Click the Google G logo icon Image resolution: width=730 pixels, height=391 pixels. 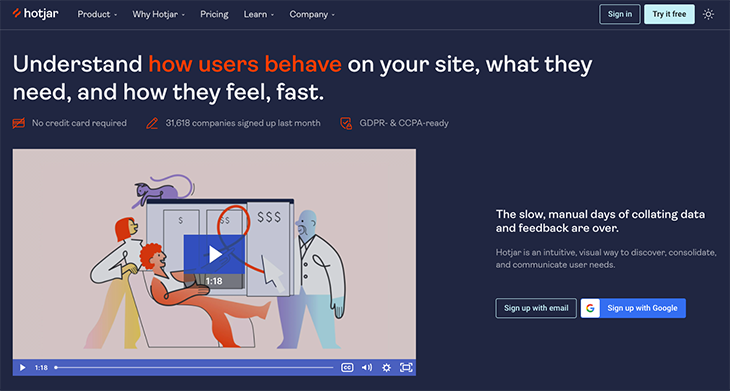[590, 308]
